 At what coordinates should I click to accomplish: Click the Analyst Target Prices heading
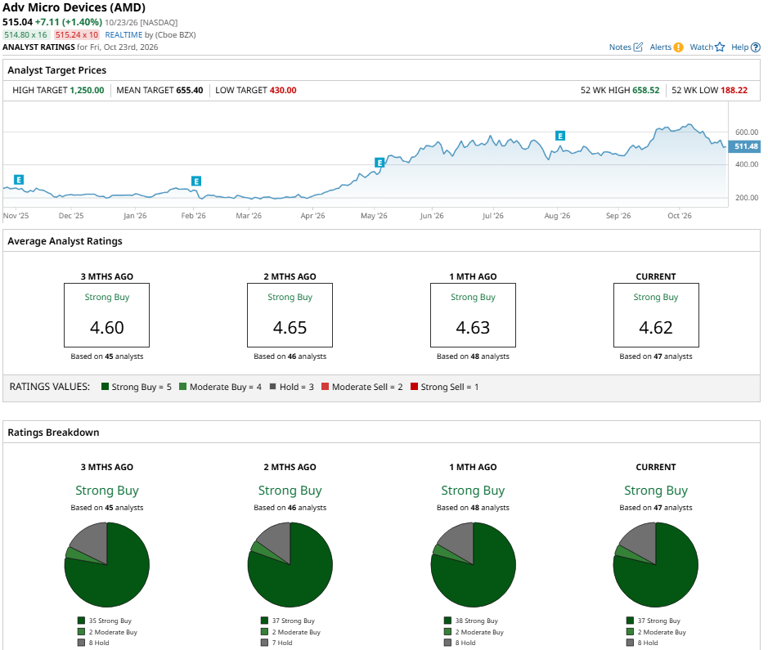click(57, 70)
